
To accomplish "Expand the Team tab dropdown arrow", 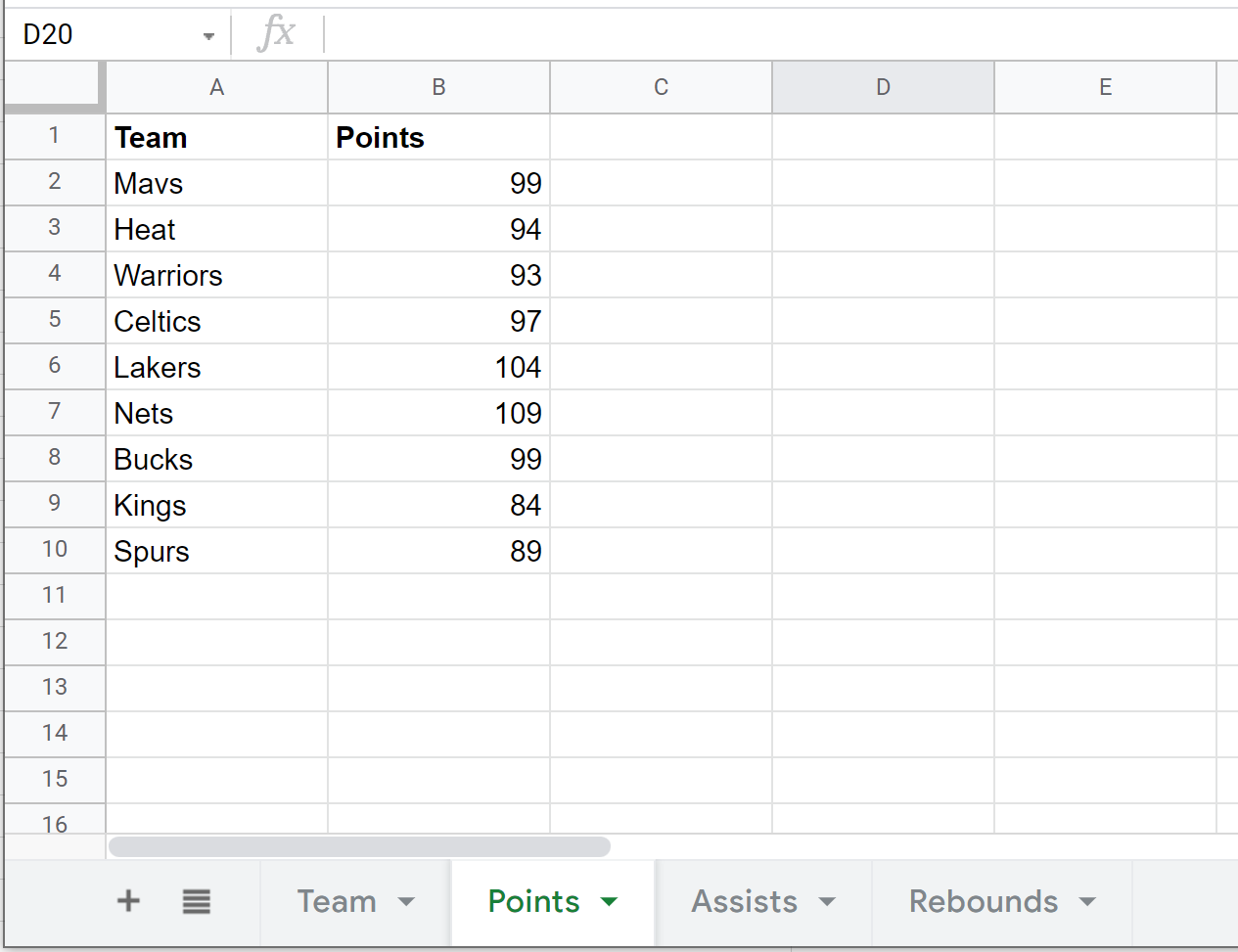I will tap(407, 902).
